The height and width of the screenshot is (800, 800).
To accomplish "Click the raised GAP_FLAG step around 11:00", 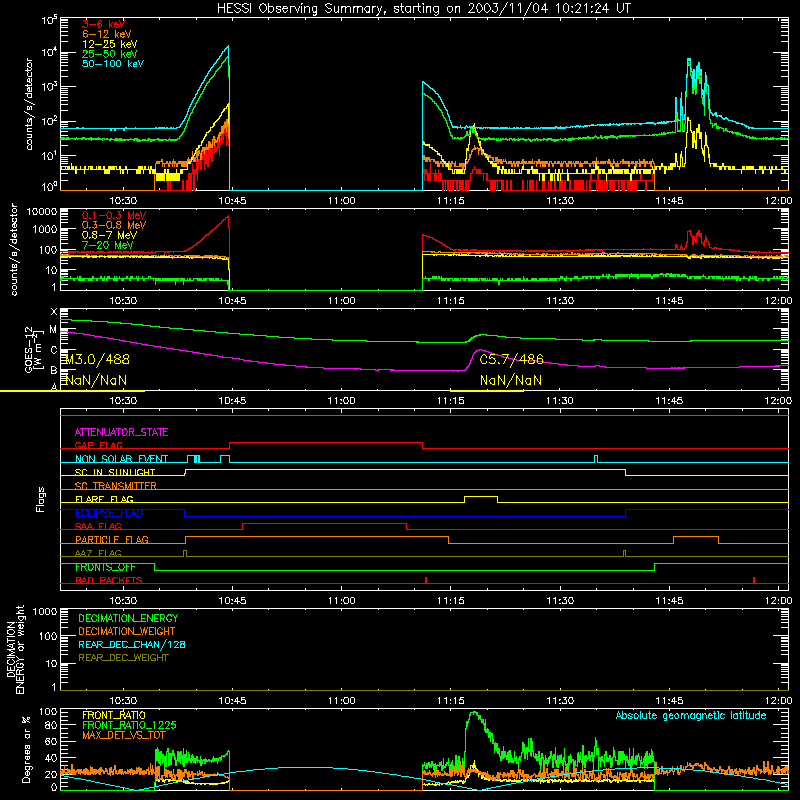I will (326, 442).
